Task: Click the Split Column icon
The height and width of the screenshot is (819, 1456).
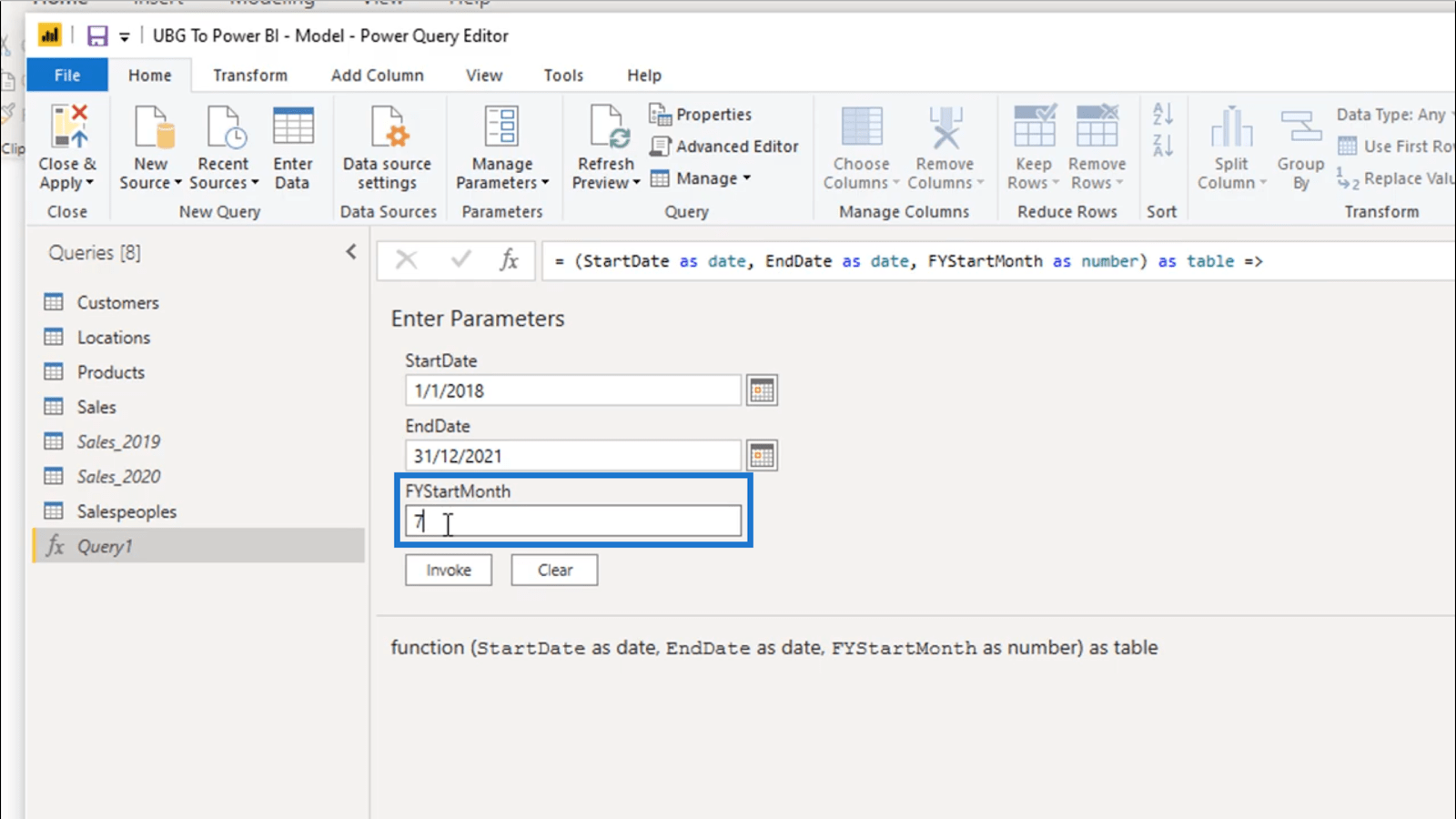Action: 1231,126
